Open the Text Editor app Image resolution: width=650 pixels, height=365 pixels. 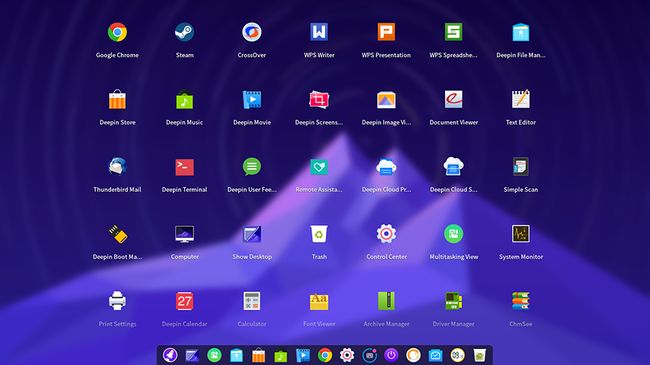coord(521,100)
